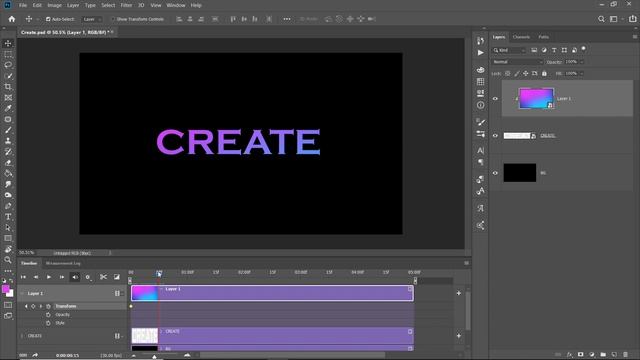
Task: Open the Actions play panel icon
Action: 480,53
